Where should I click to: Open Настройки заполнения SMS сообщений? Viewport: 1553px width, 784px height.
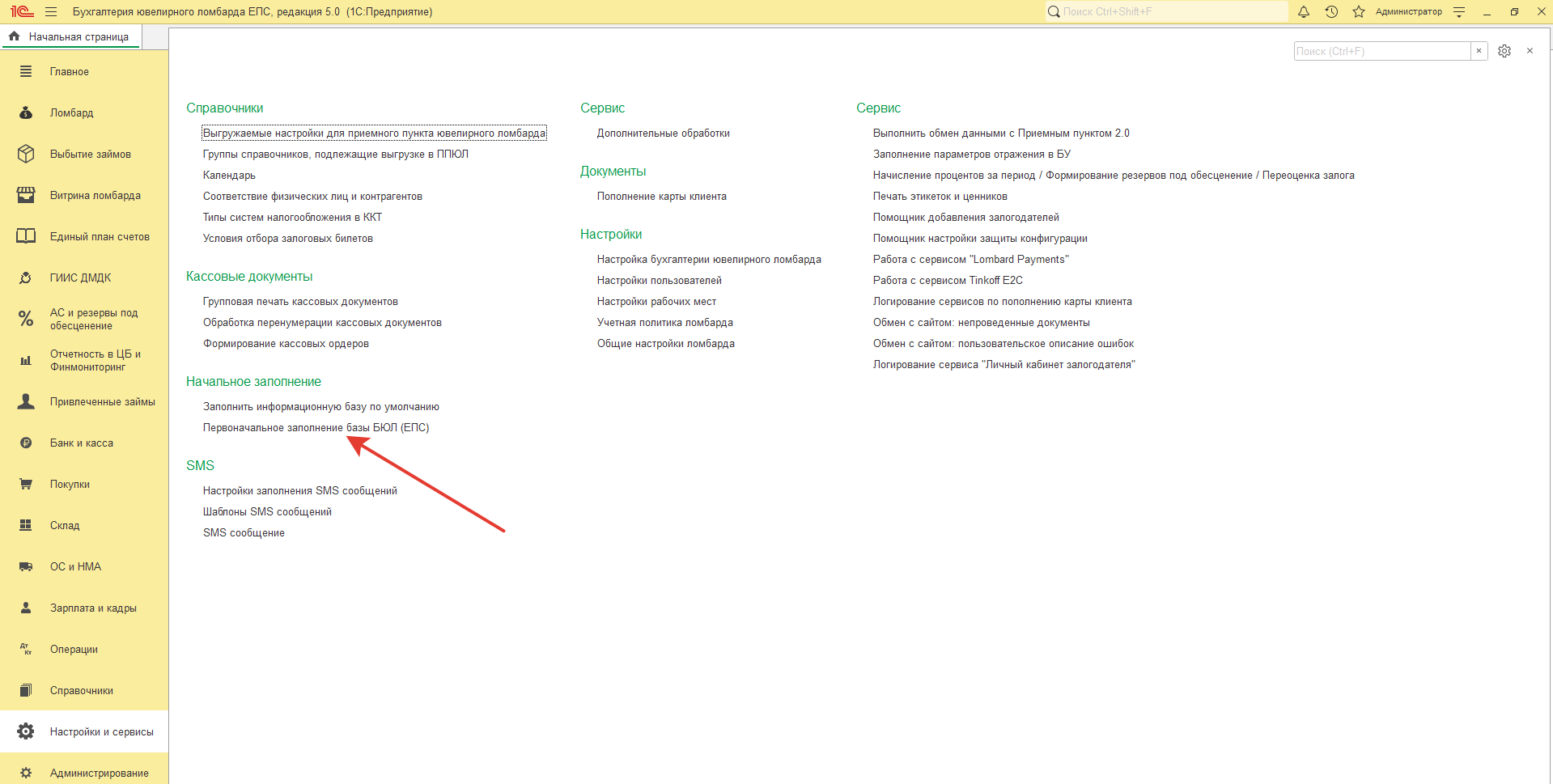point(300,491)
